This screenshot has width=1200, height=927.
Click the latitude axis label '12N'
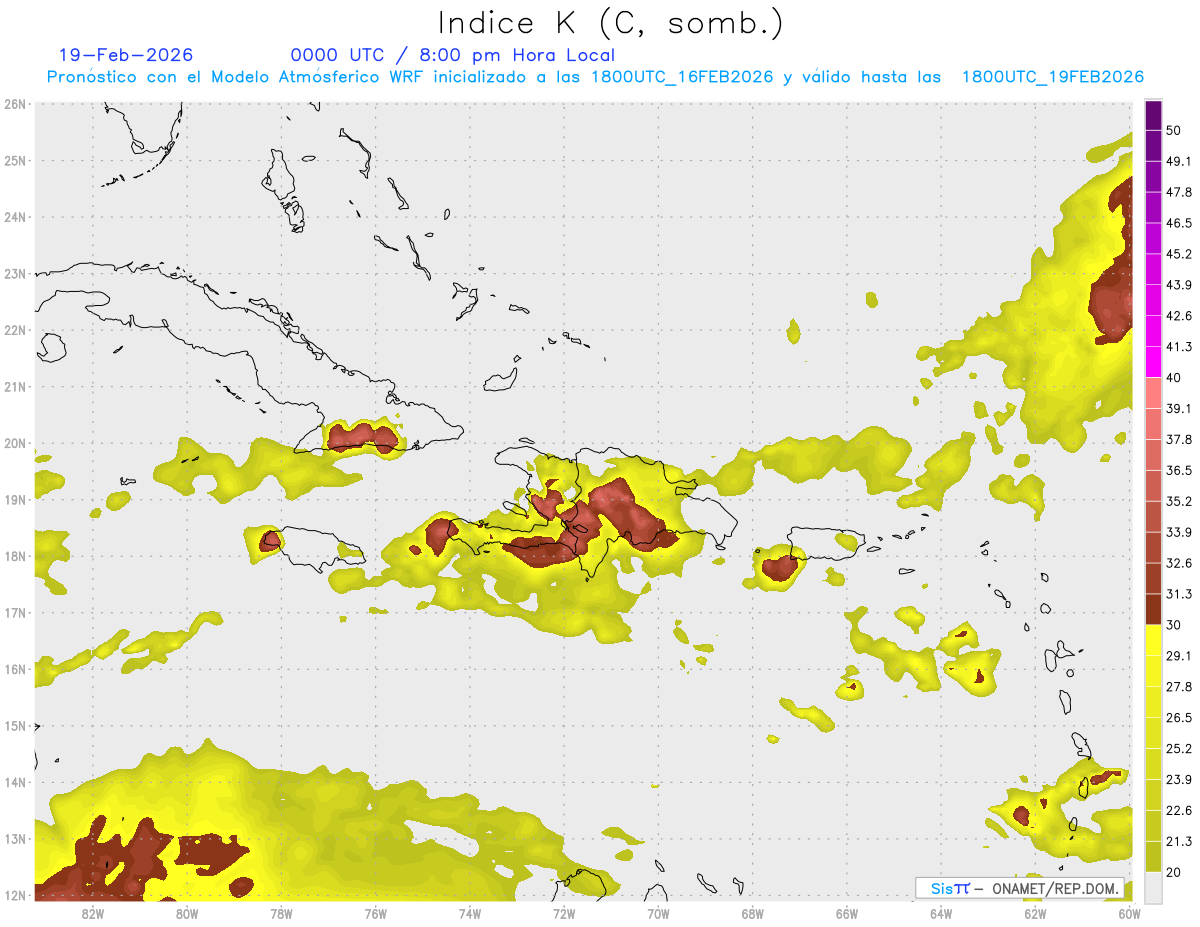(15, 895)
